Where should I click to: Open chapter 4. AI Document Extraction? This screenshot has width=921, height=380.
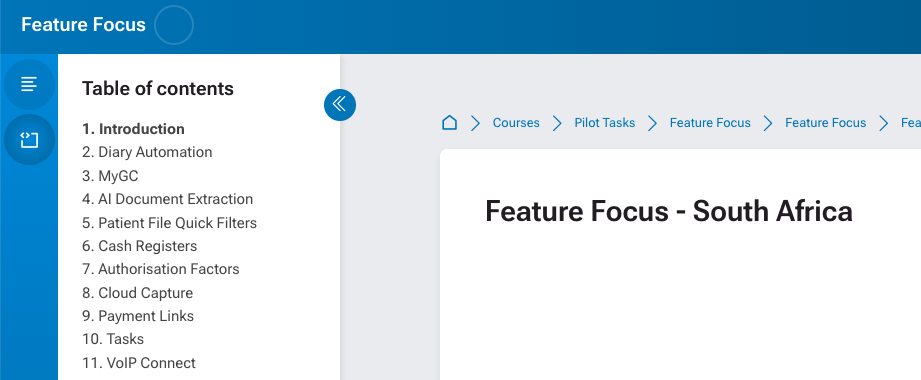[167, 199]
